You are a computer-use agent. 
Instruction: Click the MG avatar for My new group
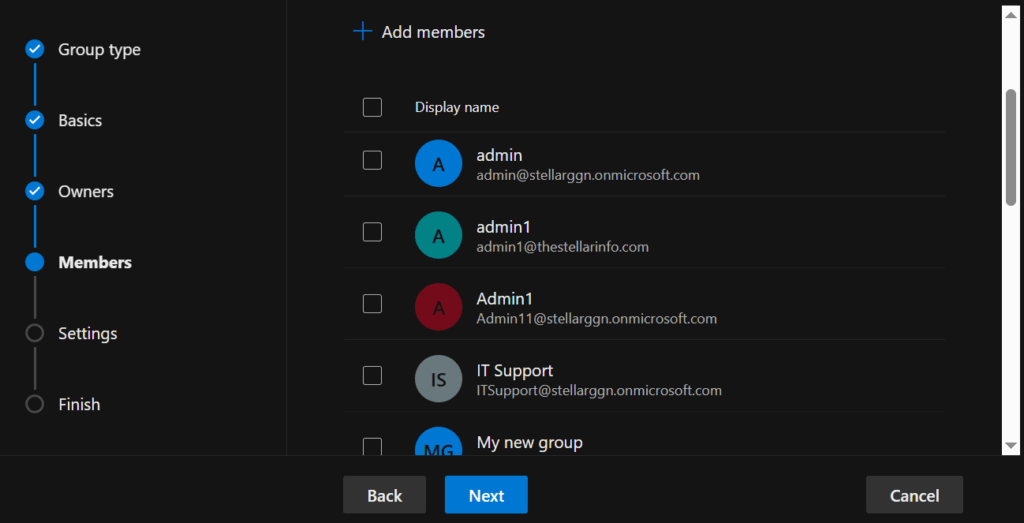coord(438,443)
